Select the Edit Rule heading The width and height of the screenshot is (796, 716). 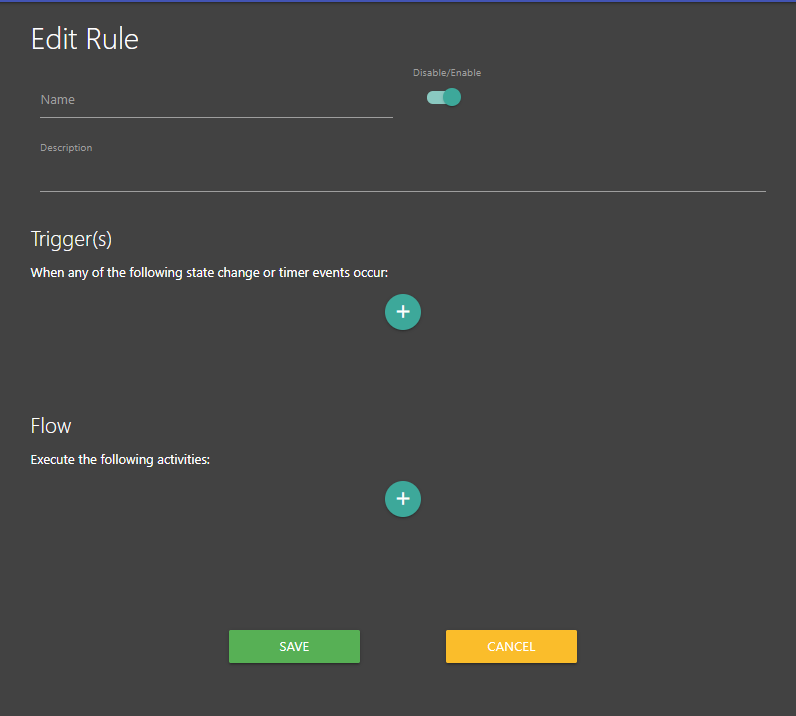[85, 39]
